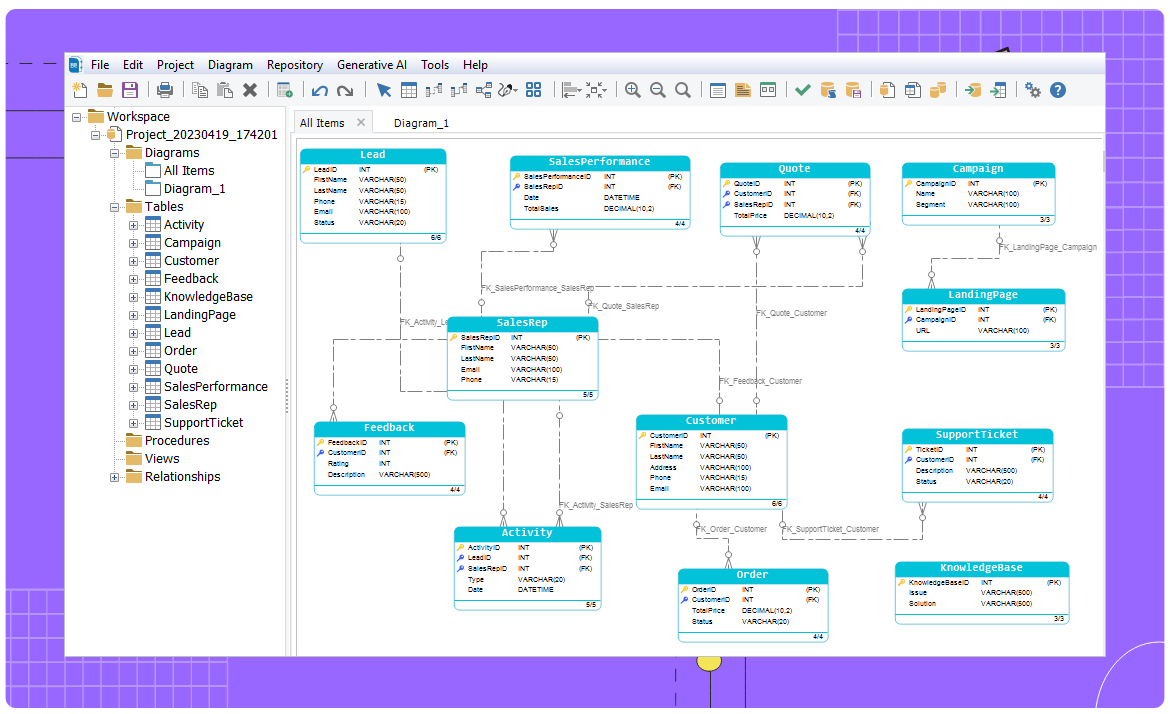This screenshot has height=714, width=1170.
Task: Collapse the Diagrams folder node
Action: click(x=114, y=153)
